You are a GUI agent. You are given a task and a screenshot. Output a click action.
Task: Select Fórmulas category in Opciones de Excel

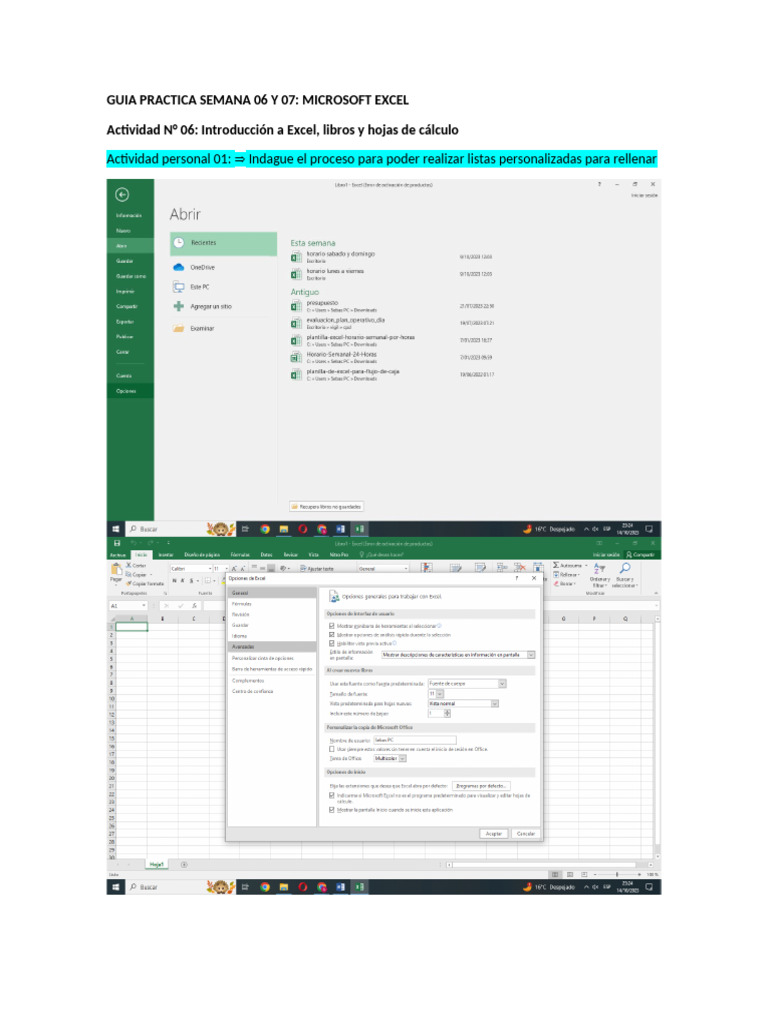242,604
